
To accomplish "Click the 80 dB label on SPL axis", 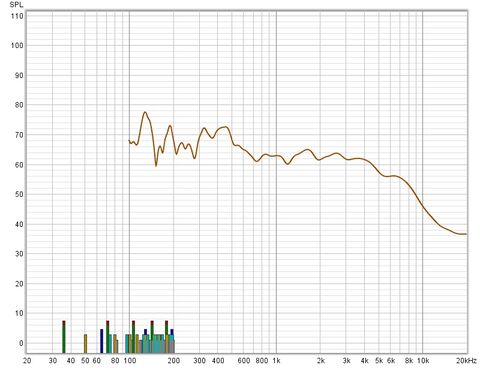I will point(19,105).
